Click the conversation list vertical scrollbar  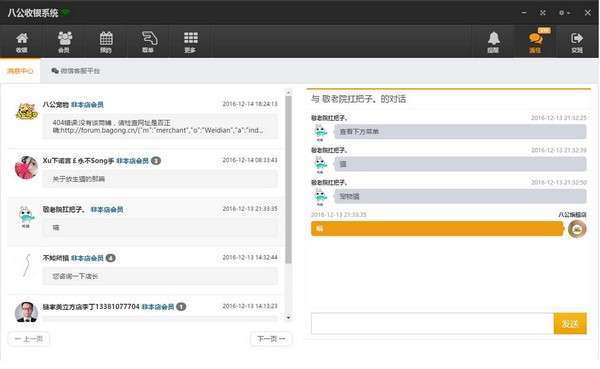(289, 180)
